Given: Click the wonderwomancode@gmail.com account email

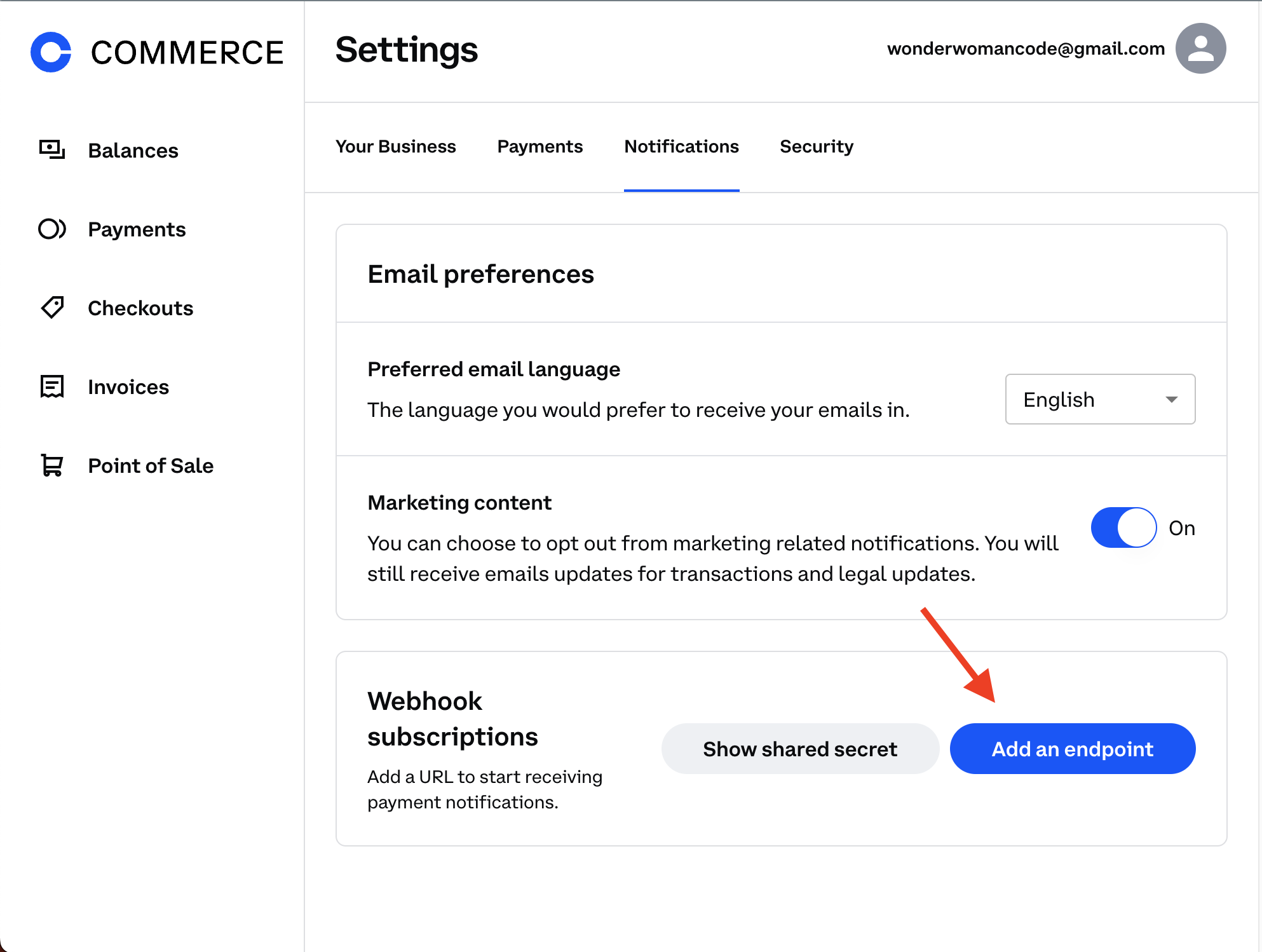Looking at the screenshot, I should point(1025,49).
